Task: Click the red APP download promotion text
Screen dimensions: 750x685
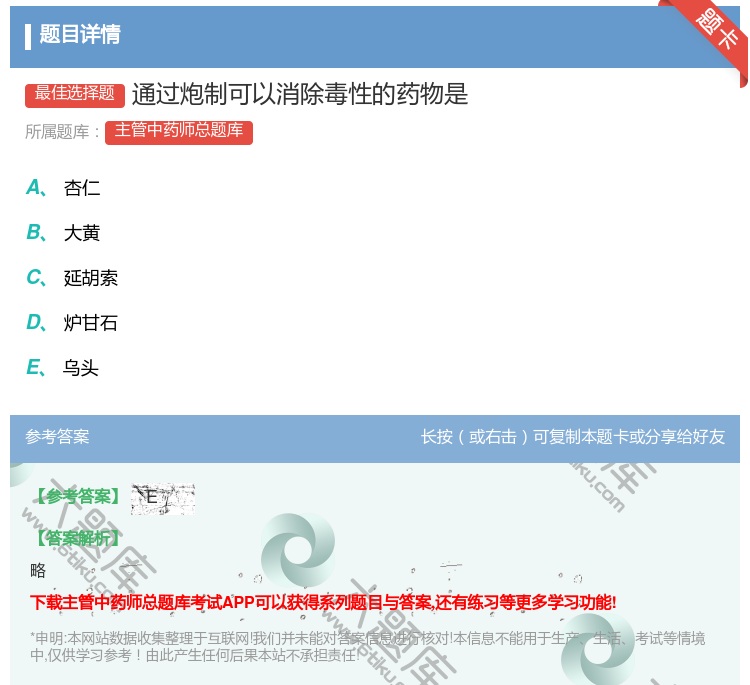Action: 323,602
